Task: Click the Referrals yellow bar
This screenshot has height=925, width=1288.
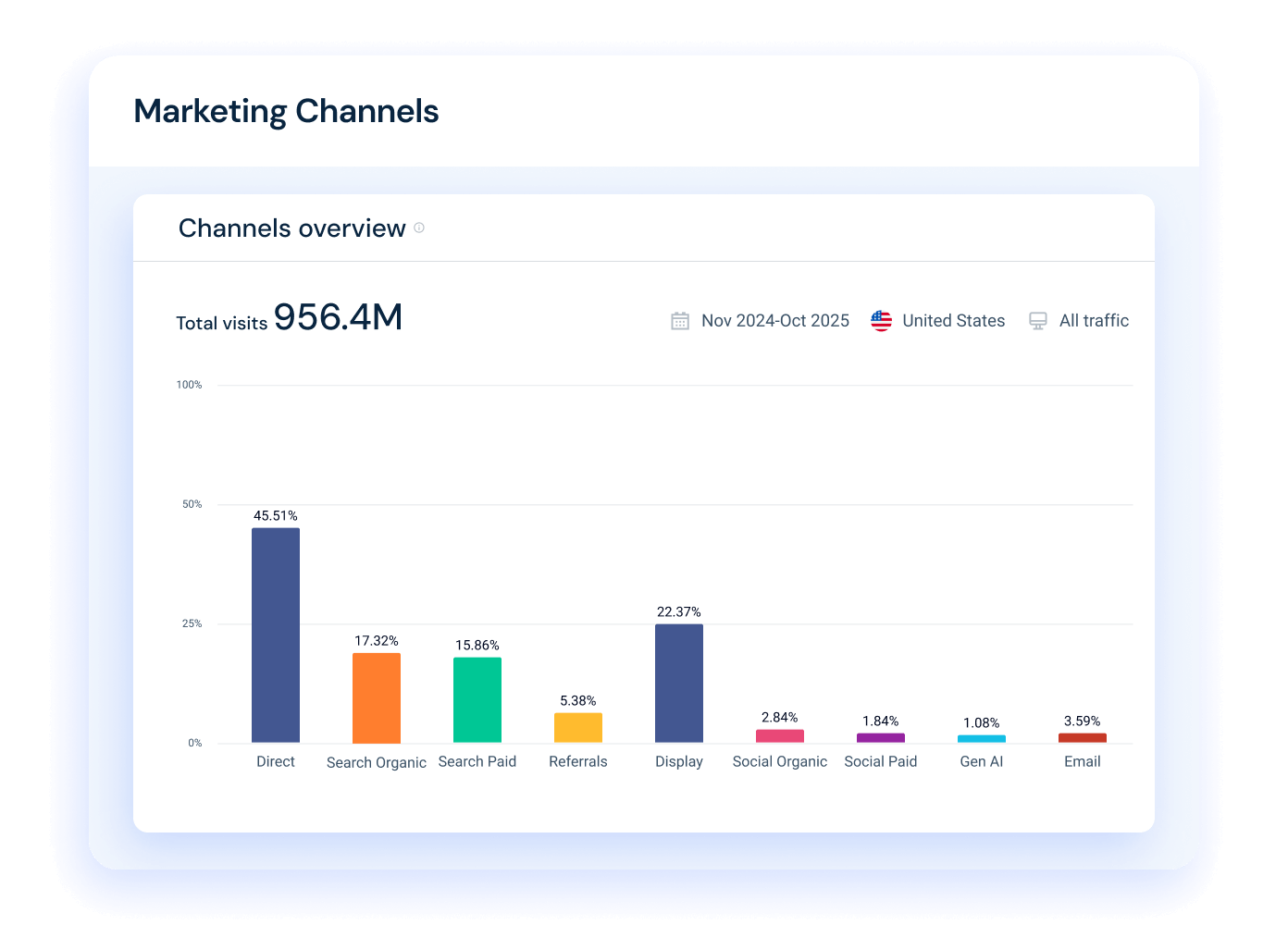Action: click(x=578, y=728)
